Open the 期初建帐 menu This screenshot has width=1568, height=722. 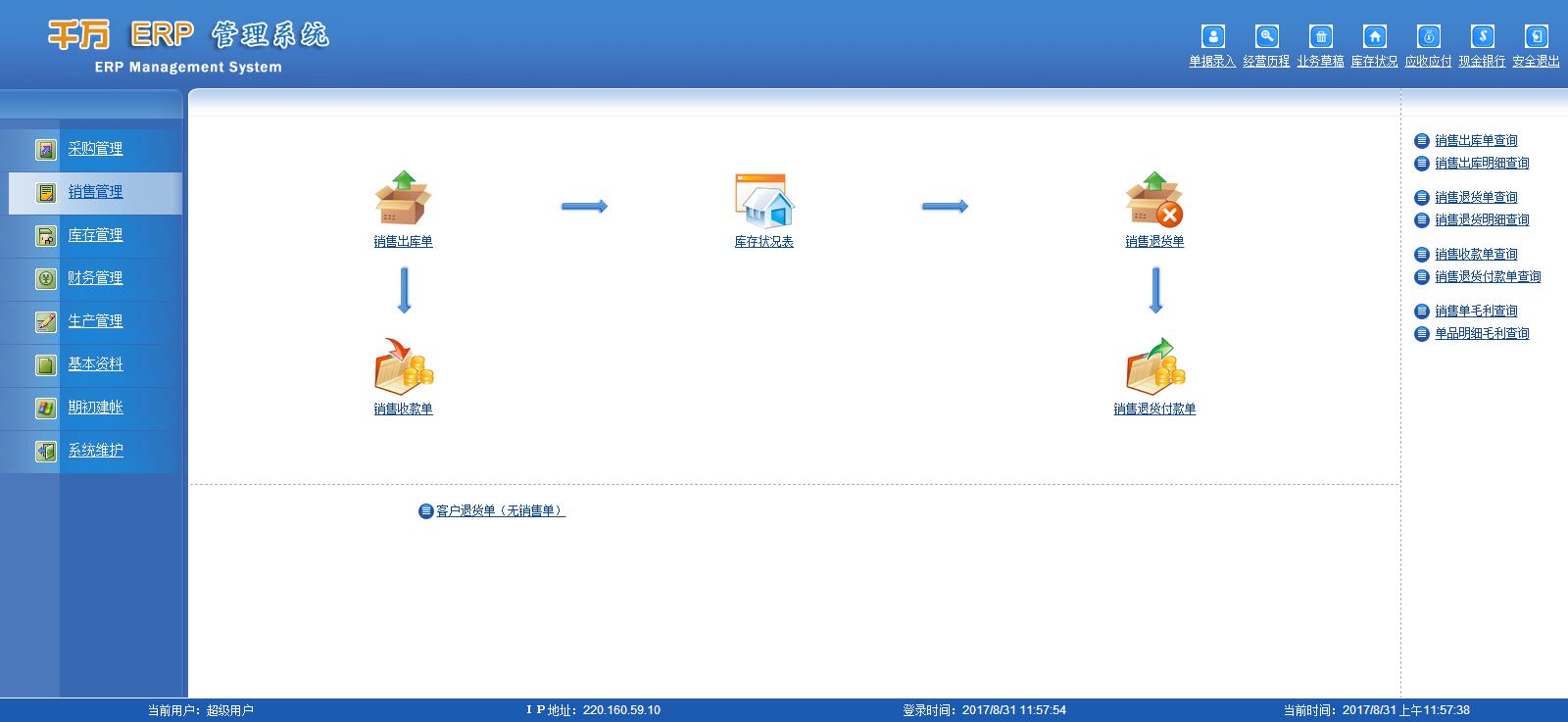coord(95,408)
